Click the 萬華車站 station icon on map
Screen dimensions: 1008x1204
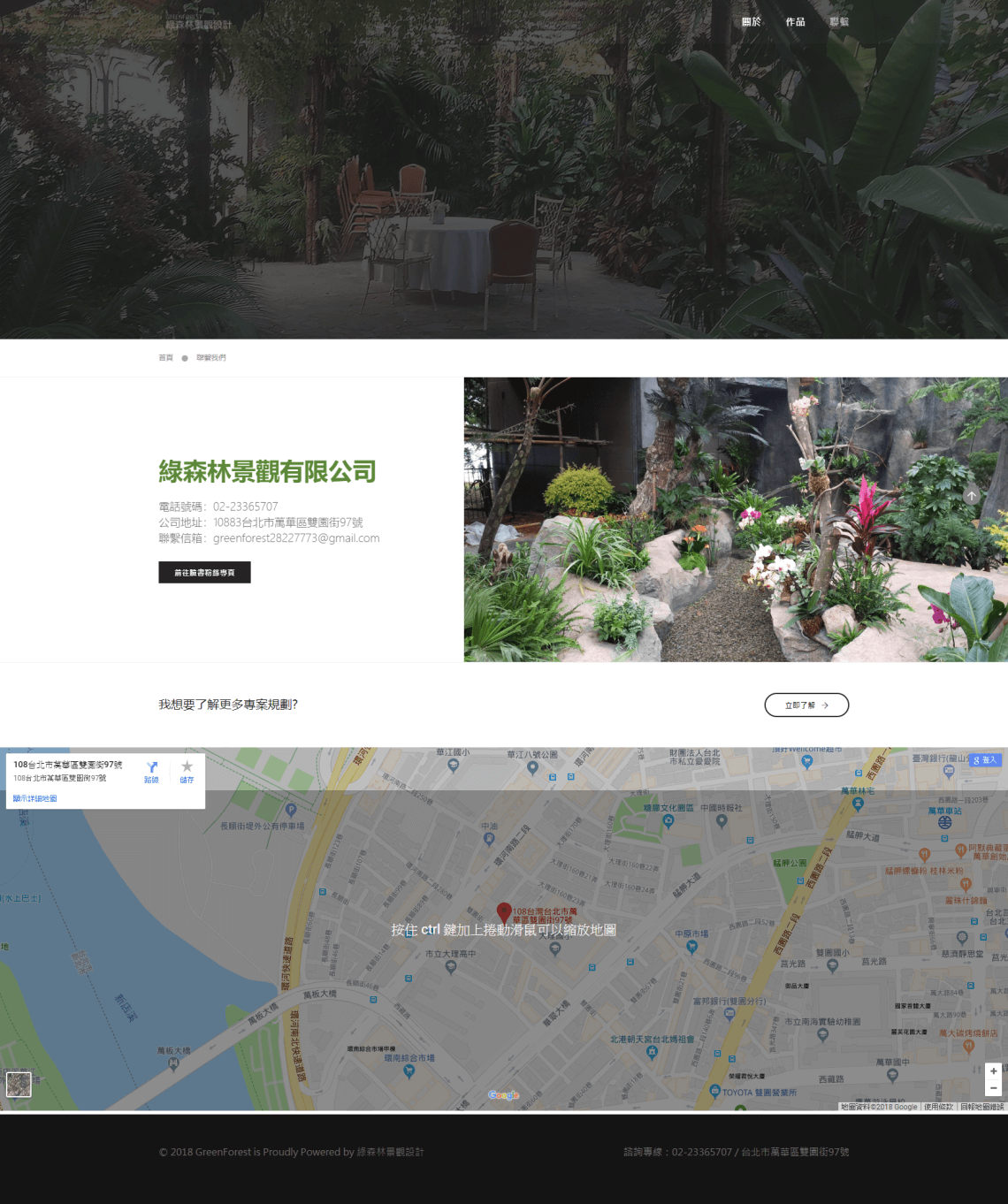[944, 822]
